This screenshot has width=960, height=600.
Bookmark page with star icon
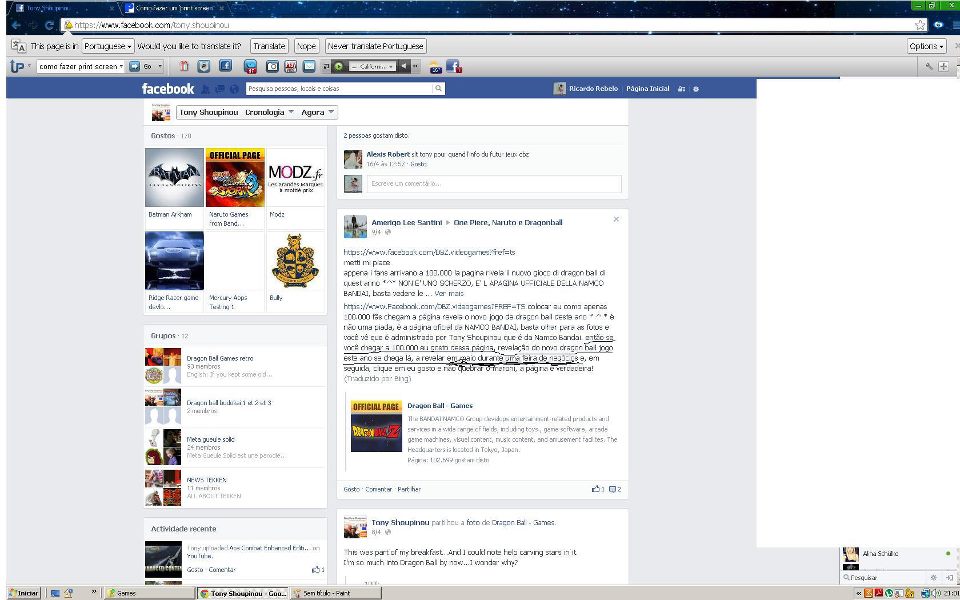tap(920, 25)
